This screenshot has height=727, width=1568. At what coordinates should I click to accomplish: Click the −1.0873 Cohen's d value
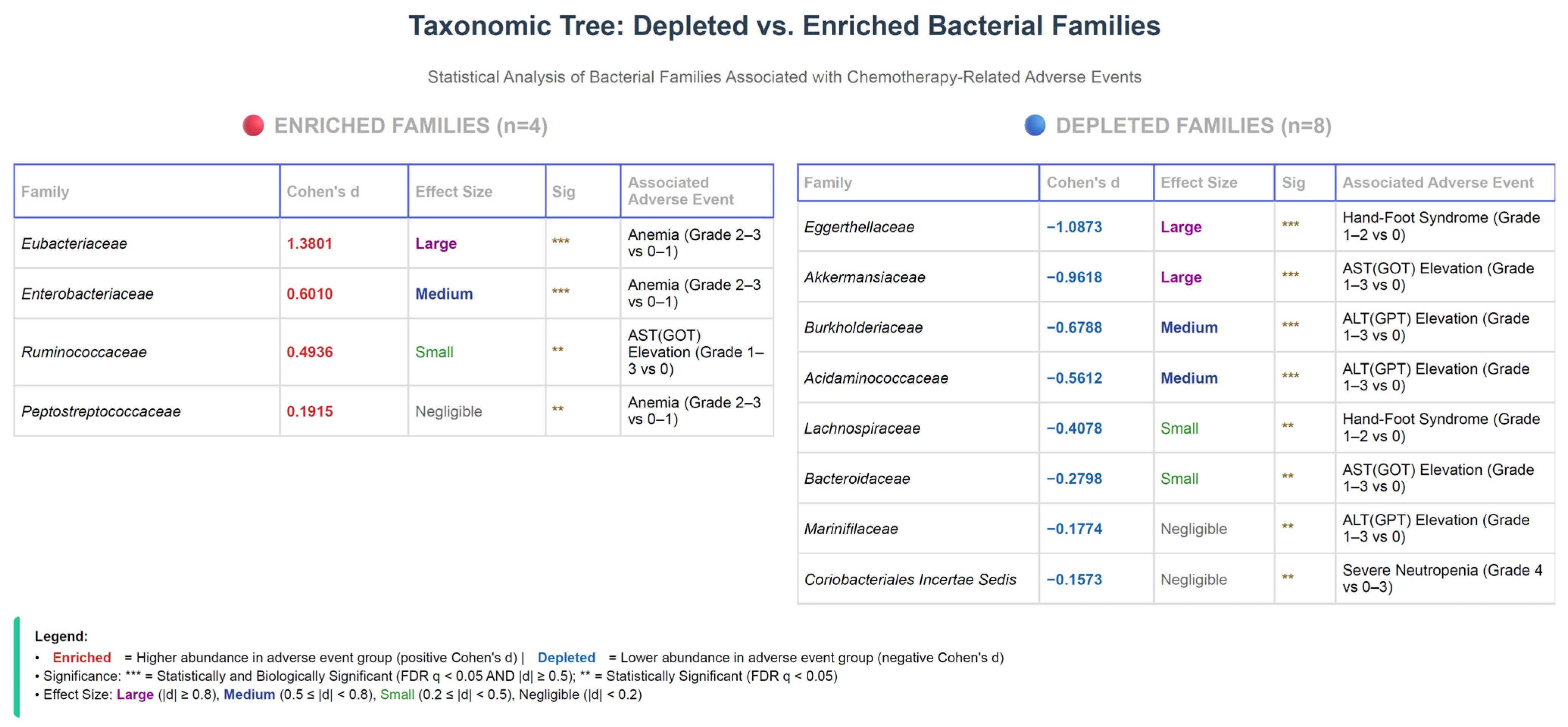click(1074, 227)
